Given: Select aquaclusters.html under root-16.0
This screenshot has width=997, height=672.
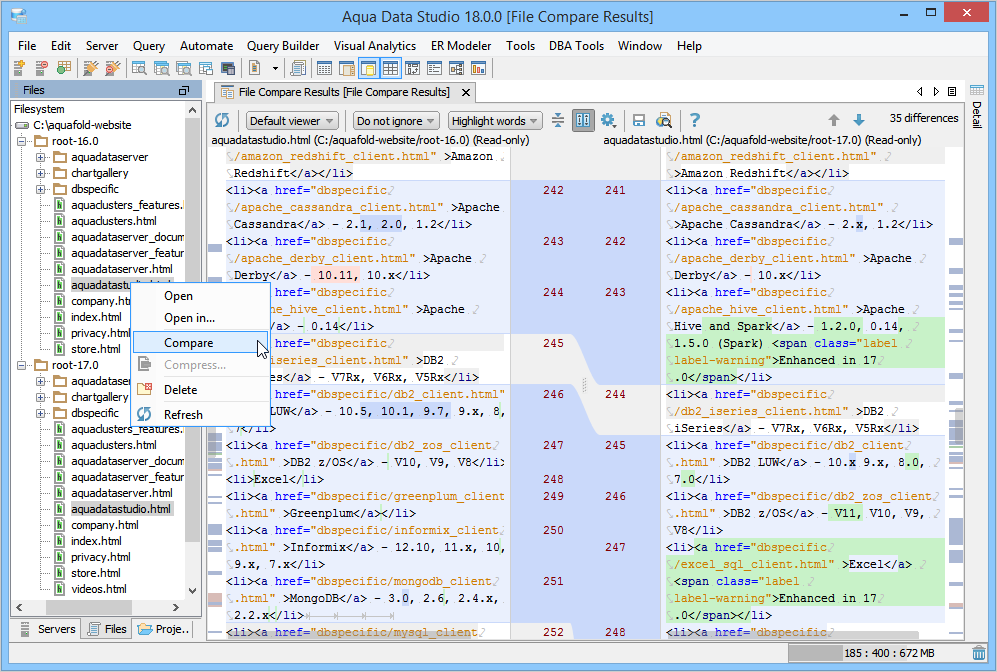Looking at the screenshot, I should [114, 221].
